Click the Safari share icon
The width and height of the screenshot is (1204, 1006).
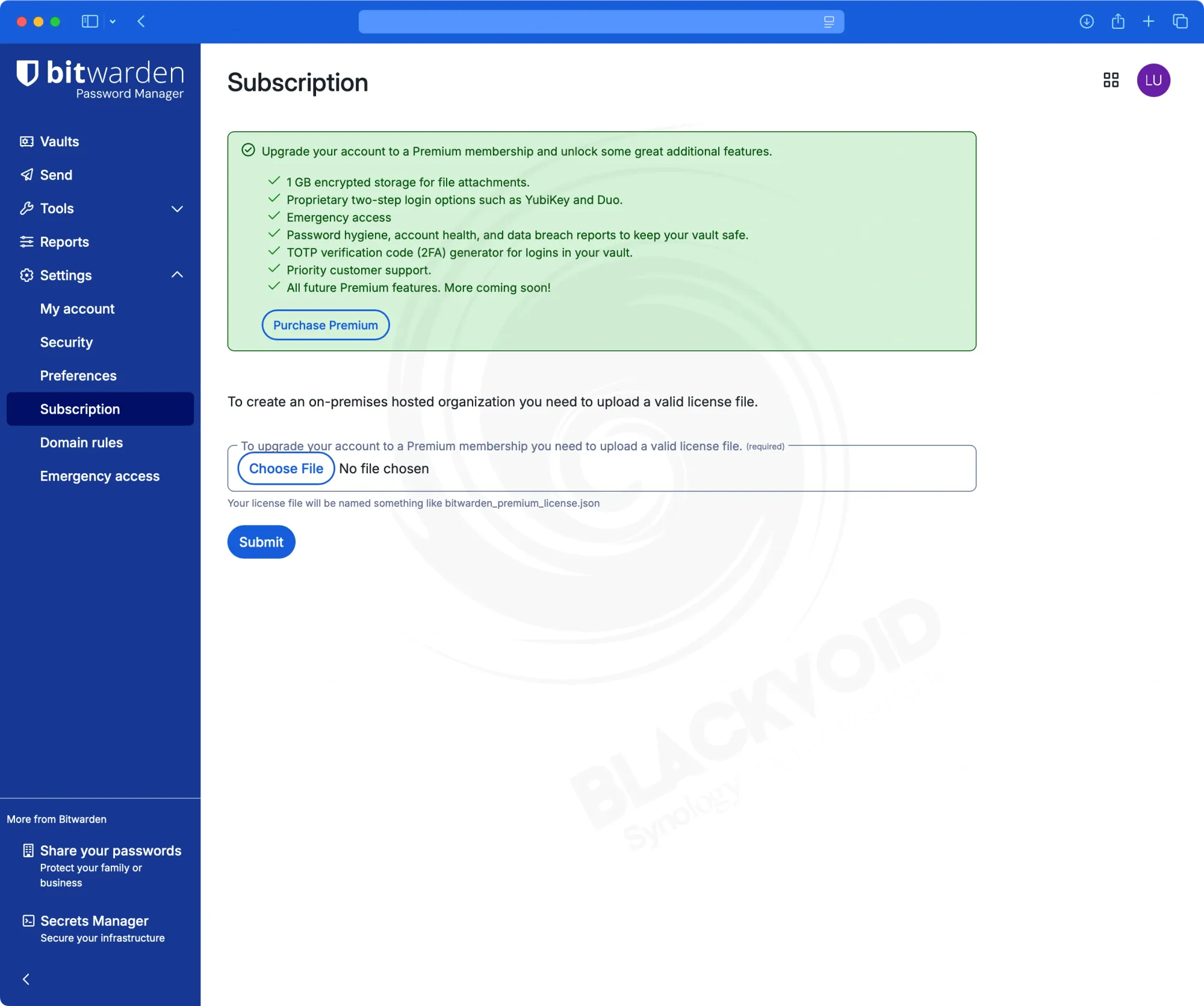[1118, 22]
